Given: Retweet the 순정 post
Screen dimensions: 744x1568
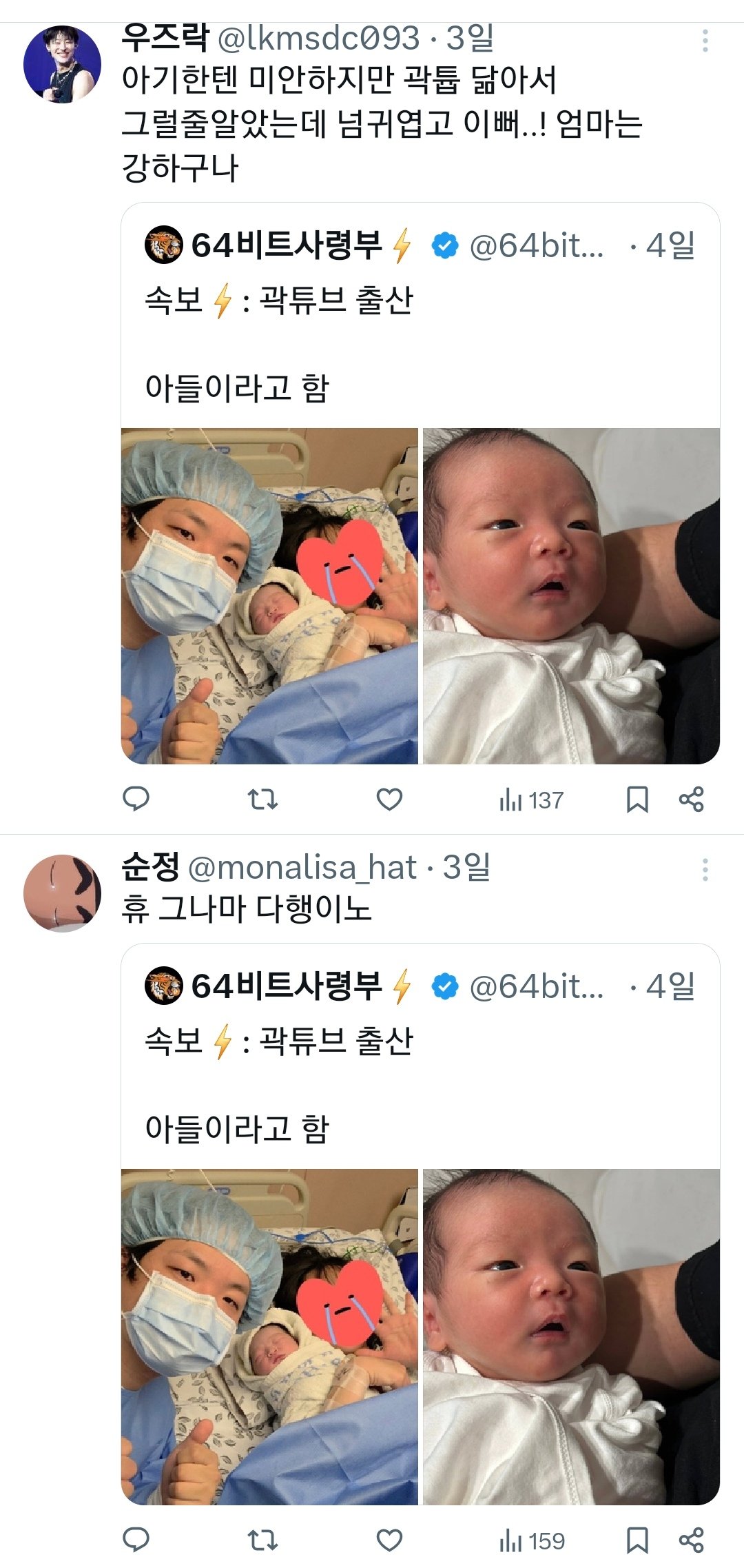Looking at the screenshot, I should 262,1540.
